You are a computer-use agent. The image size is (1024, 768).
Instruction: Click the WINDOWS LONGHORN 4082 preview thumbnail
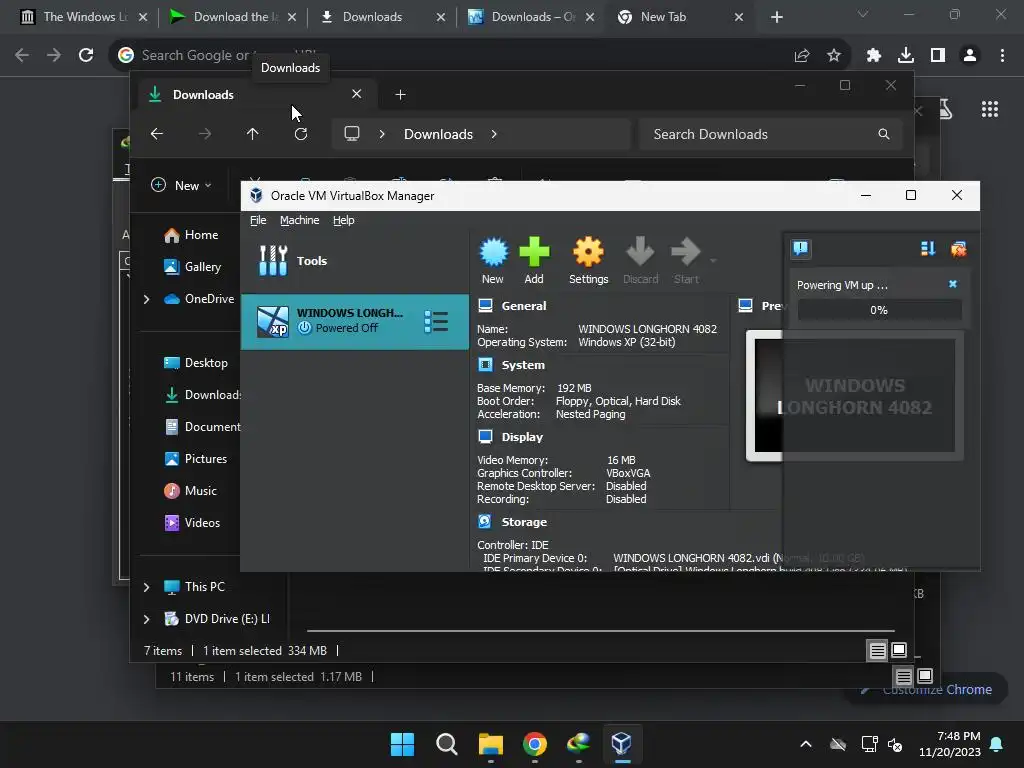[x=854, y=396]
